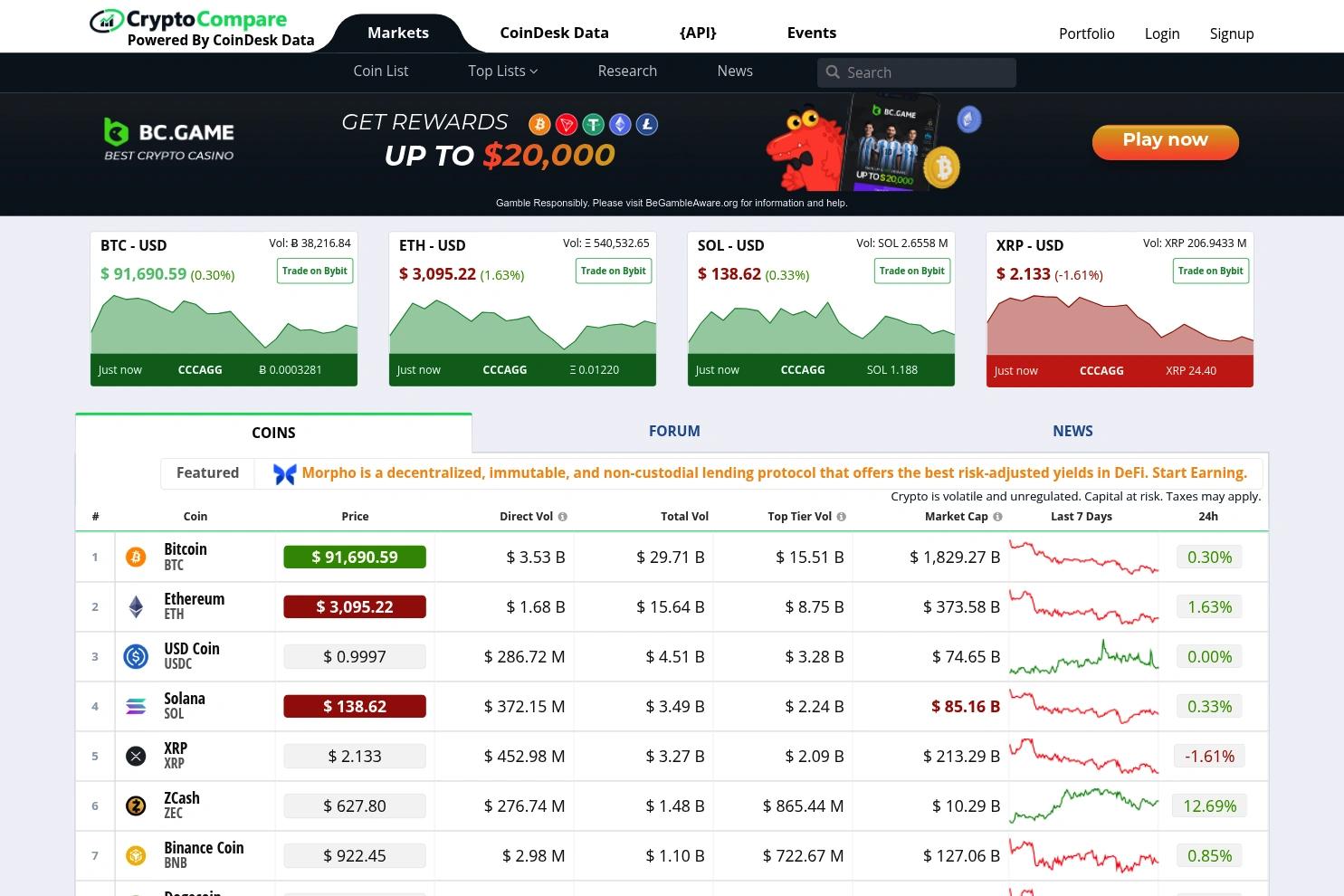Viewport: 1344px width, 896px height.
Task: Switch to the COINS tab
Action: point(273,433)
